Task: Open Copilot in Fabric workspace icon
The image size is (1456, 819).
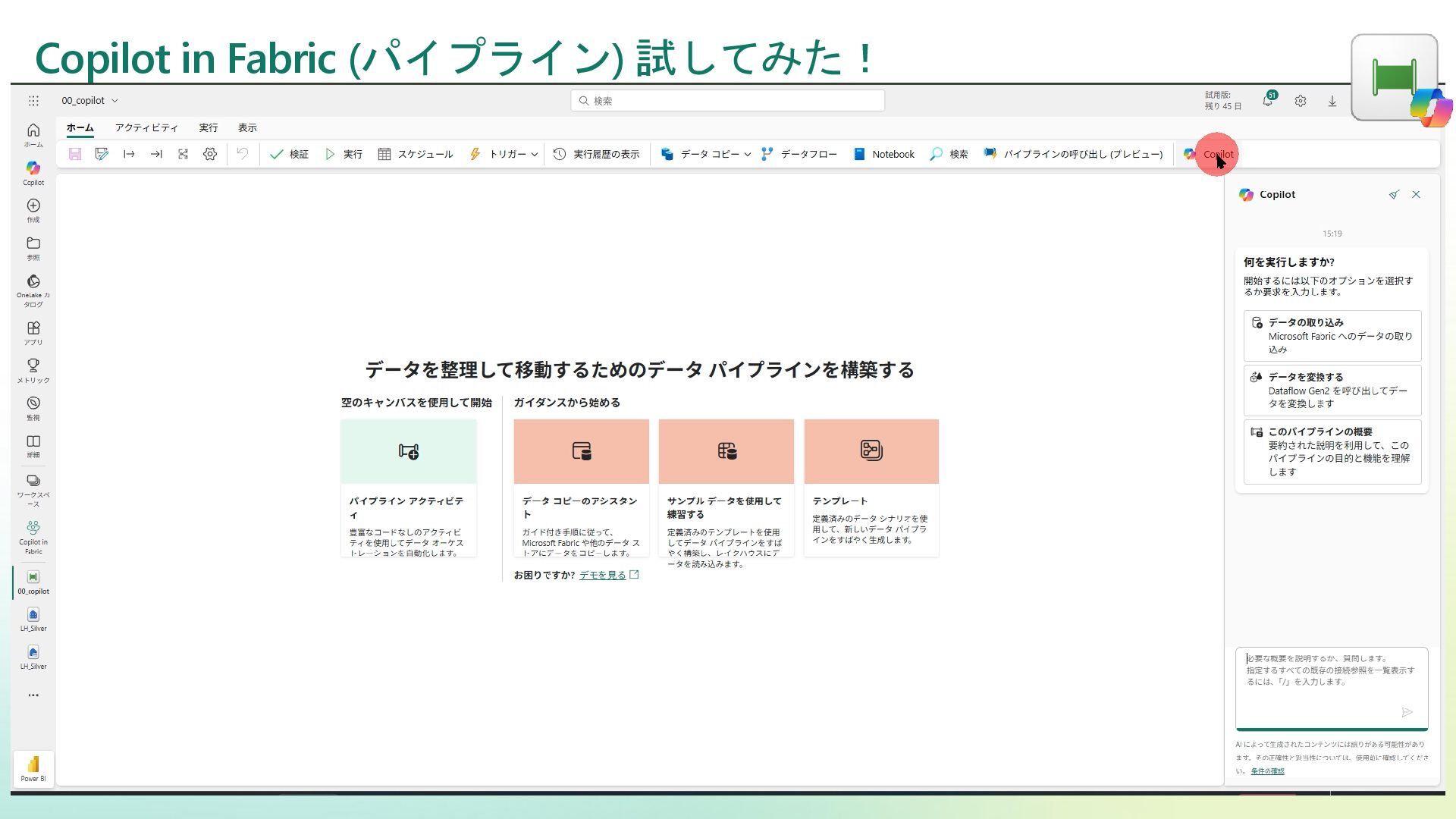Action: (x=33, y=538)
